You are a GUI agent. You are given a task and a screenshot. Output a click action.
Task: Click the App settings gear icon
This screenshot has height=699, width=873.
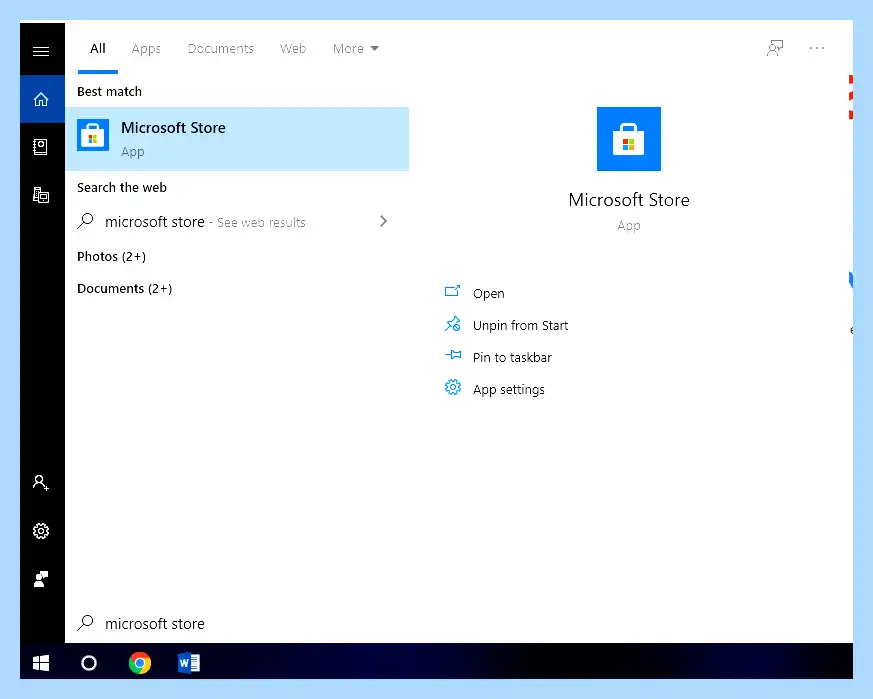click(453, 387)
